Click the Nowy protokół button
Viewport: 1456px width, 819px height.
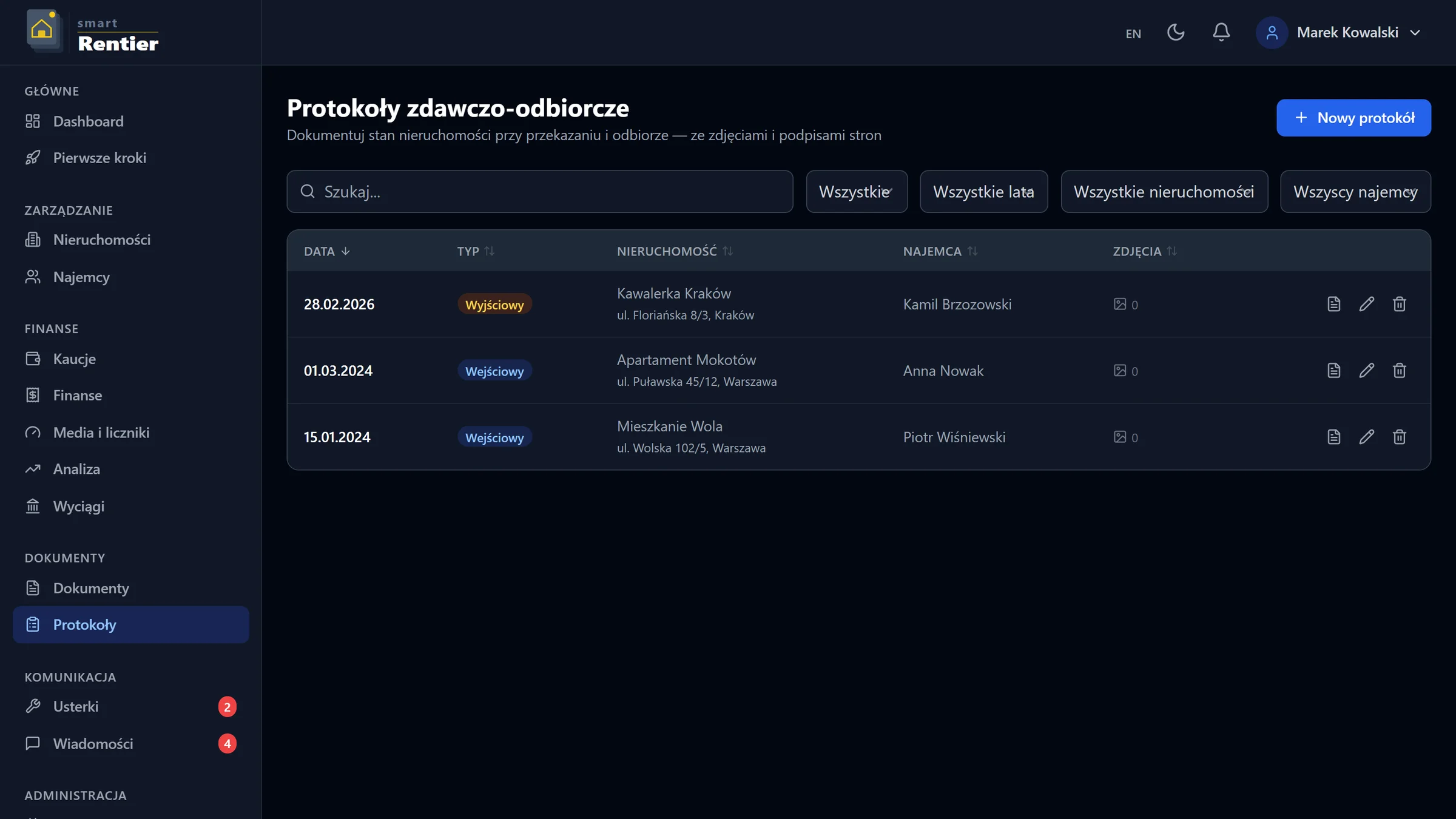click(1353, 118)
